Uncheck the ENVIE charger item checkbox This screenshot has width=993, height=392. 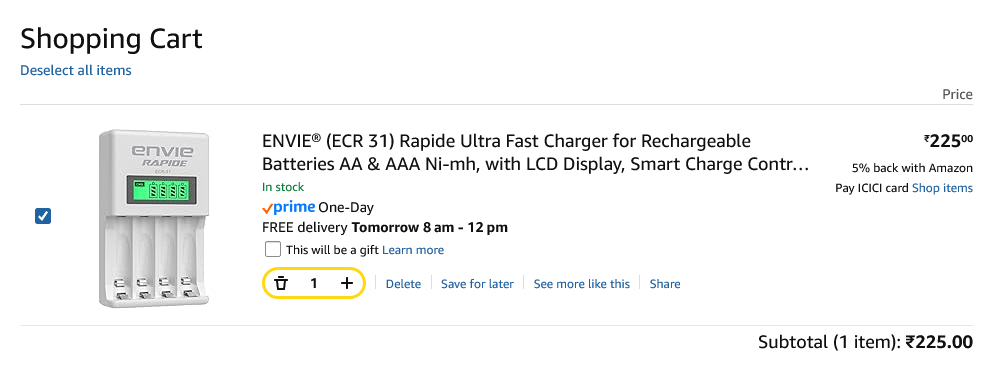tap(42, 217)
